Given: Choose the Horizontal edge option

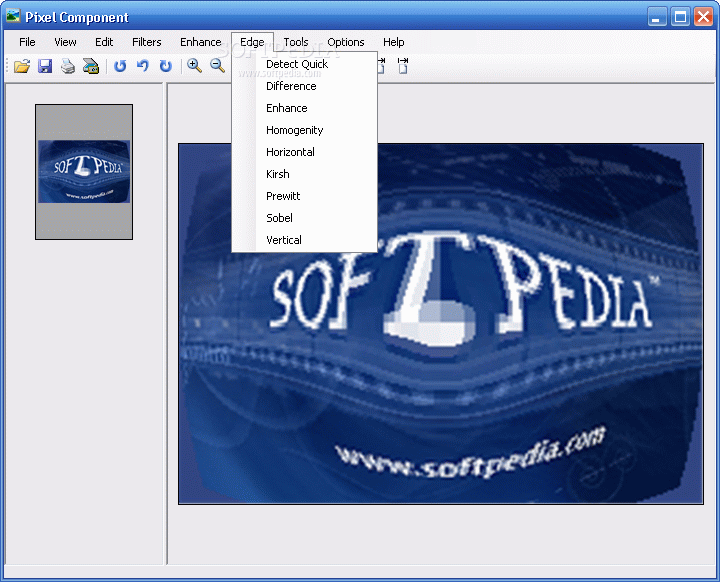Looking at the screenshot, I should coord(304,153).
